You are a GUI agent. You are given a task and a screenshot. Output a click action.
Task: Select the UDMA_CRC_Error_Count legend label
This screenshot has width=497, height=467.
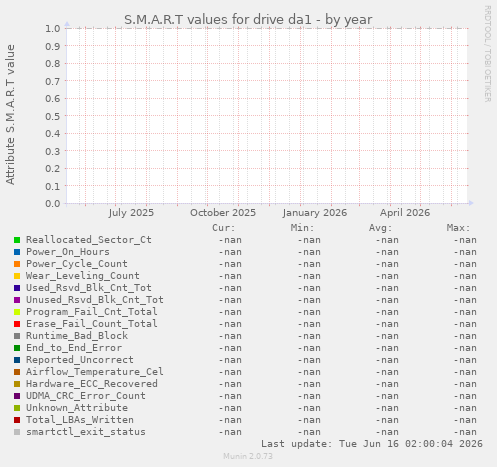(x=86, y=396)
